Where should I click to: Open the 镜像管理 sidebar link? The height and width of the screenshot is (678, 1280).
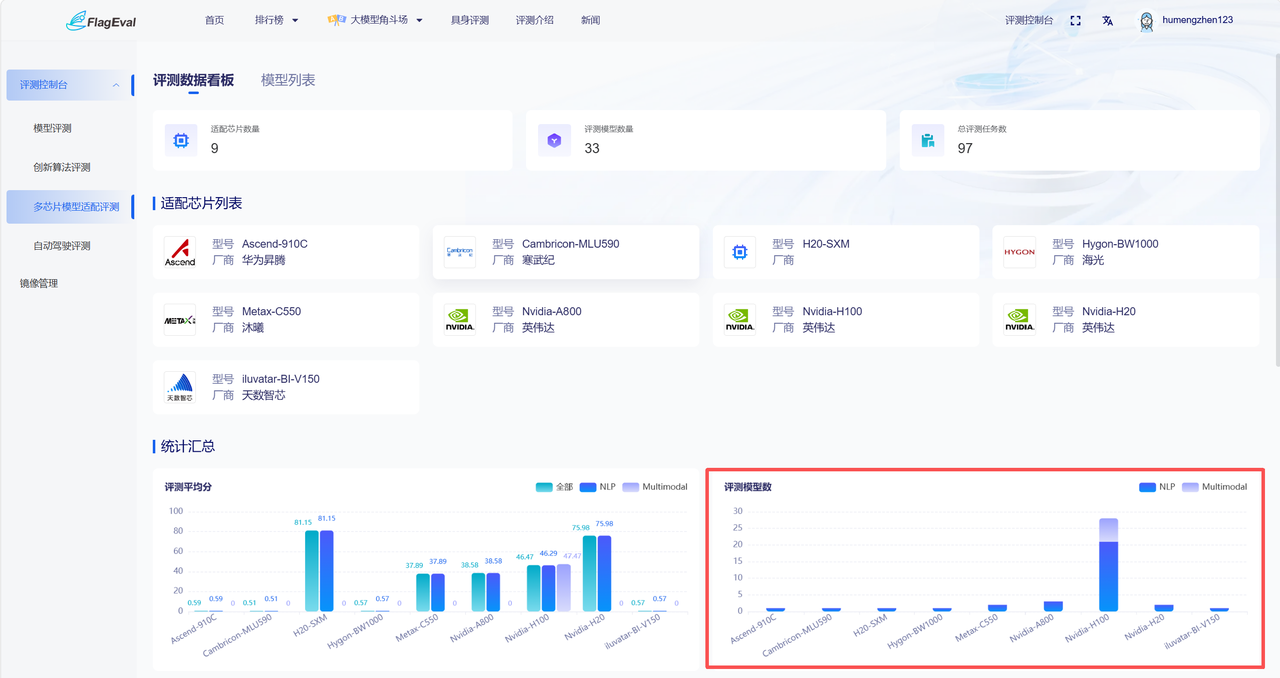pos(39,283)
